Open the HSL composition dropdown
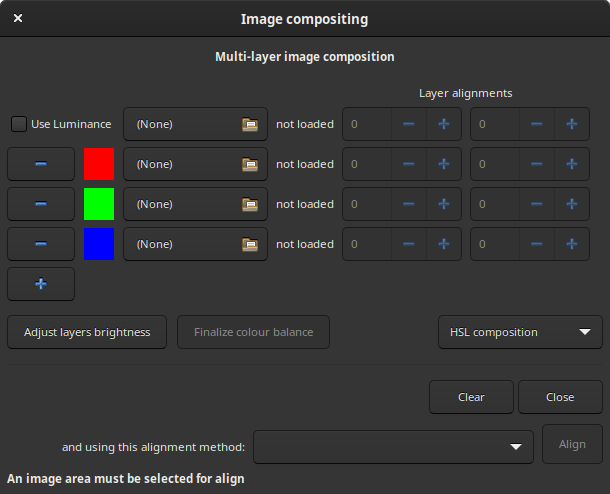This screenshot has height=494, width=610. point(520,332)
